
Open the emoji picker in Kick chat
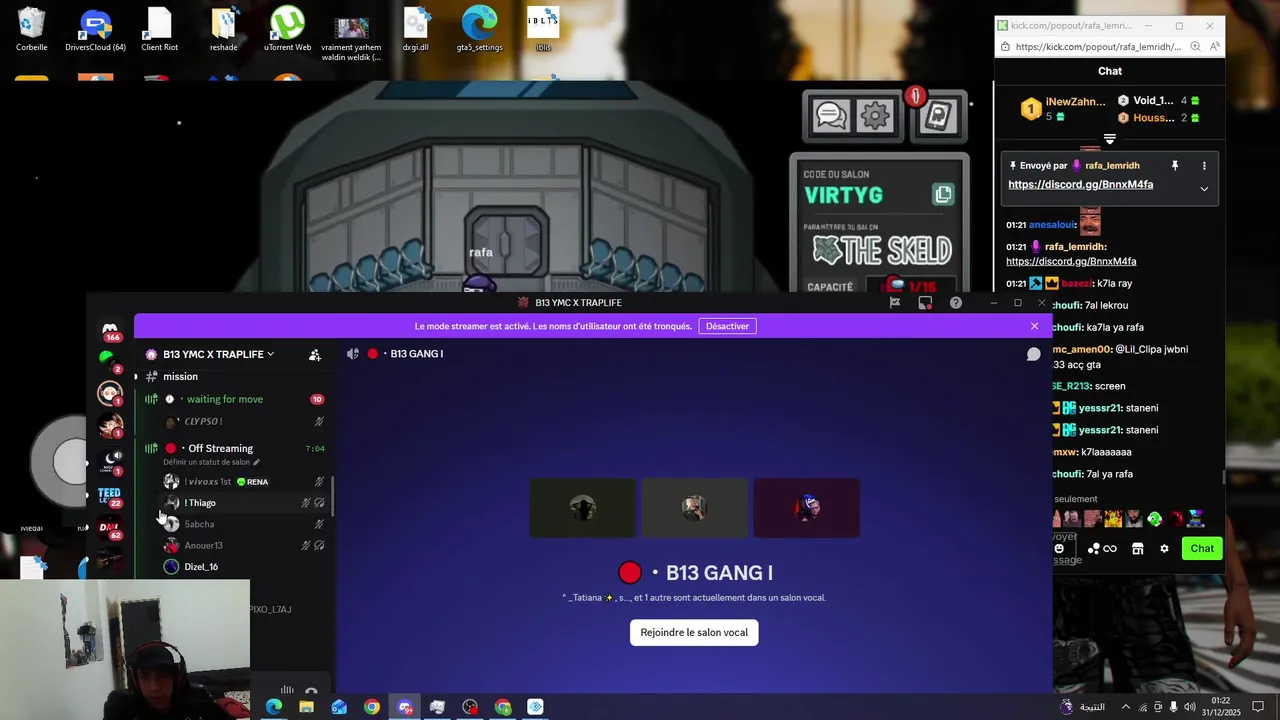pyautogui.click(x=1059, y=548)
